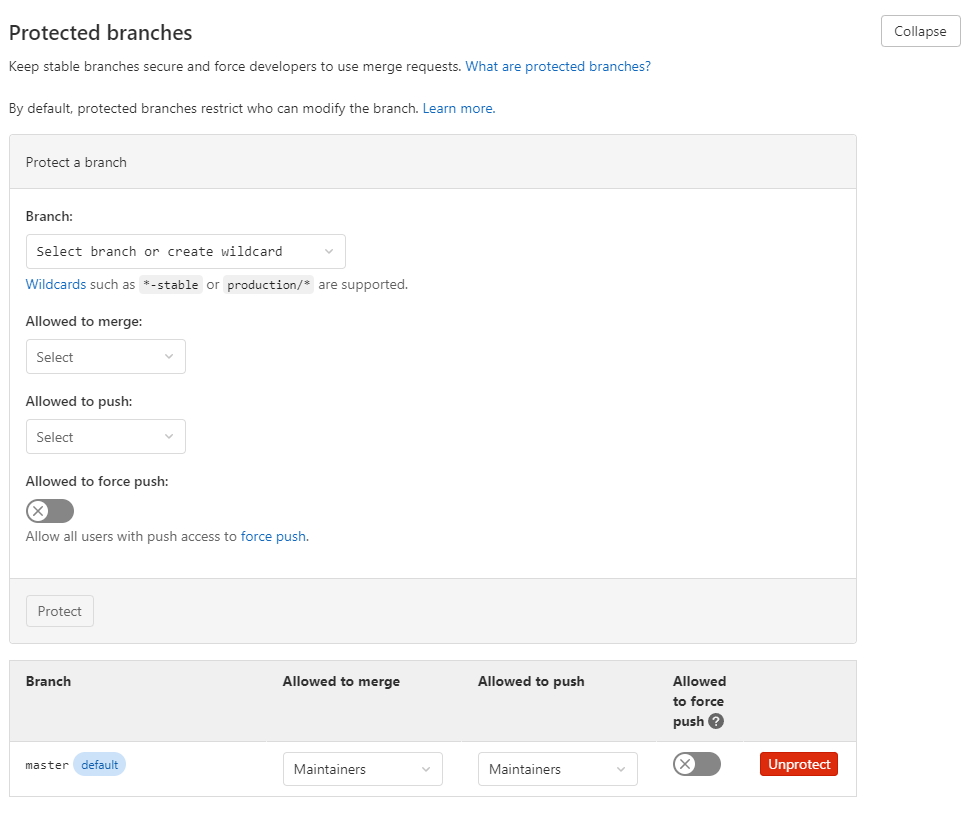Open the "Select branch or create wildcard" dropdown
The image size is (976, 822).
click(185, 251)
